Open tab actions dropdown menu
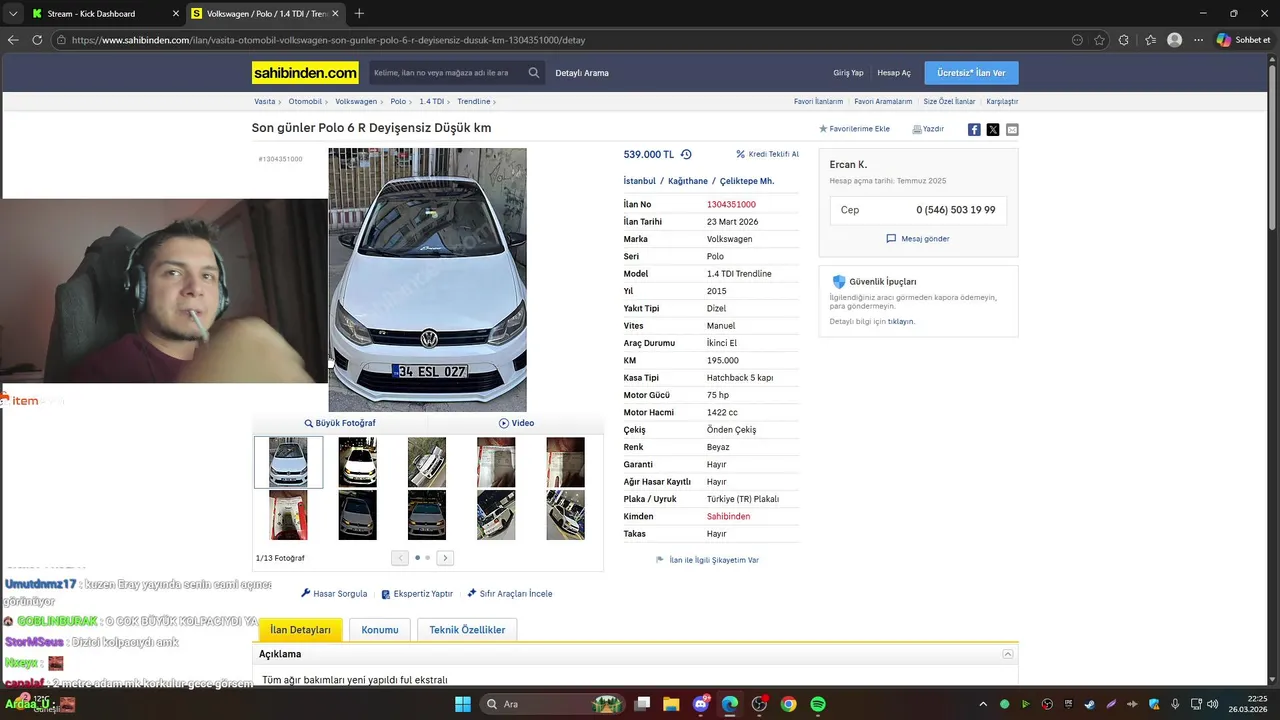Image resolution: width=1280 pixels, height=720 pixels. pos(13,13)
